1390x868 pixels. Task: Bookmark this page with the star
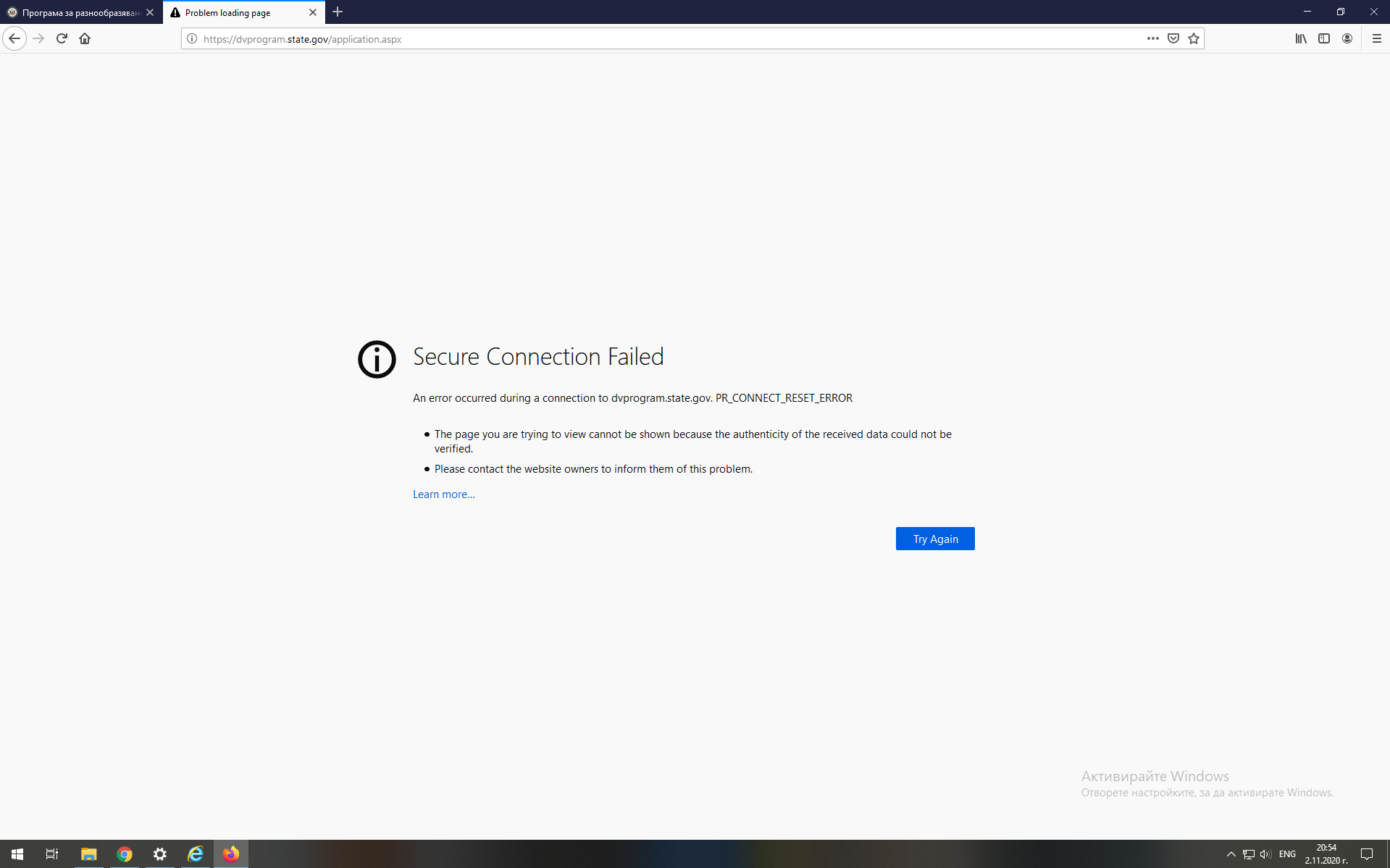[x=1194, y=39]
